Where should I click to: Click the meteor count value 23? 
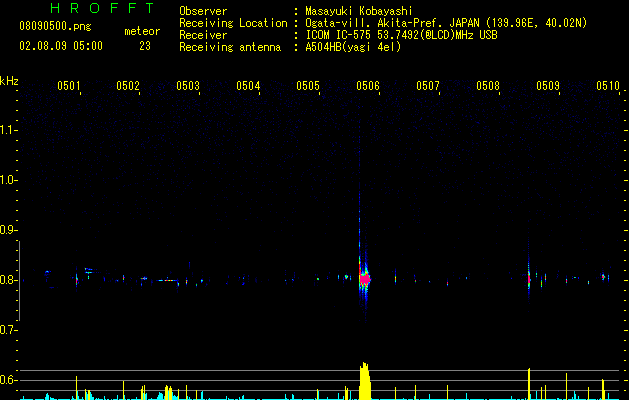(145, 46)
